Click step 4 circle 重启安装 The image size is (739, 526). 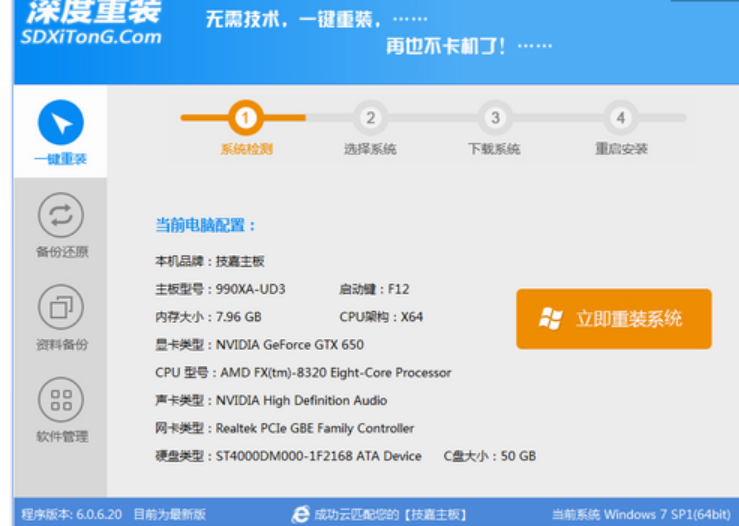[x=621, y=118]
